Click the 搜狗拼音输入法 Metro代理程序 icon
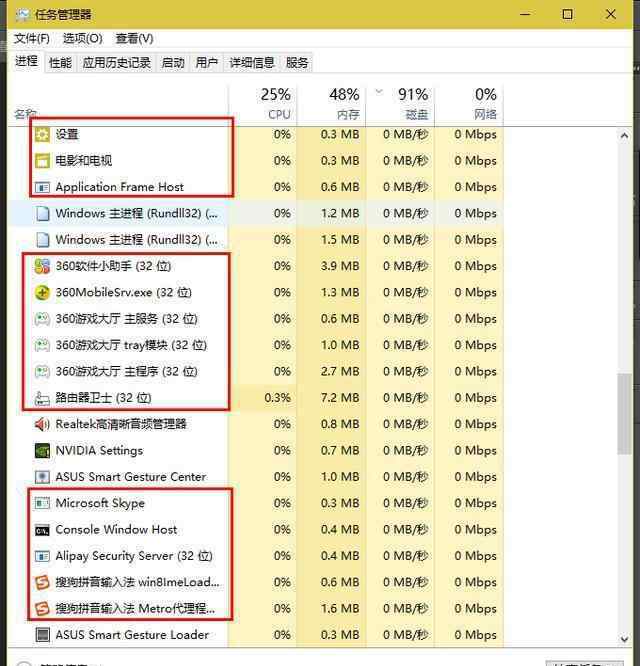640x666 pixels. click(42, 609)
